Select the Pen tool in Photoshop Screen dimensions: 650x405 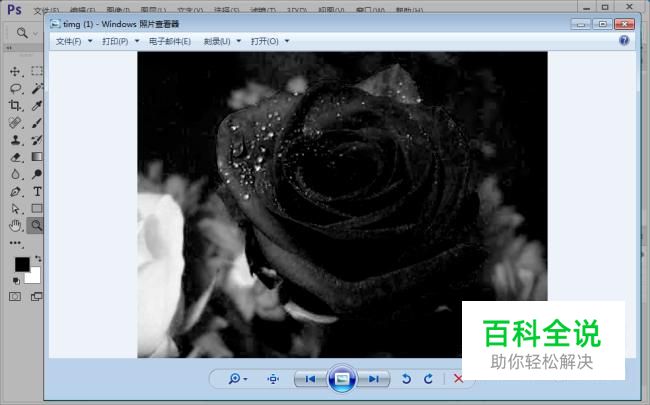click(x=15, y=192)
